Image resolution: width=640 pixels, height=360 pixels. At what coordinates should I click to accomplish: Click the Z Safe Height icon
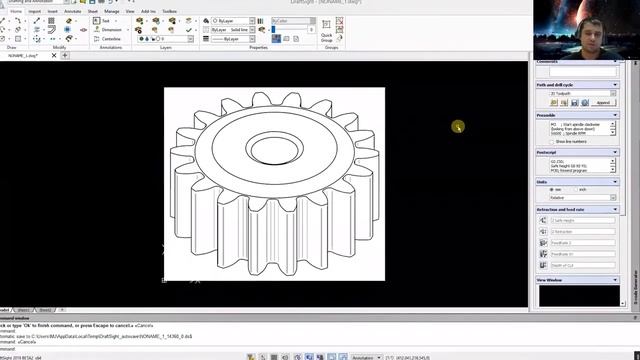[x=543, y=220]
